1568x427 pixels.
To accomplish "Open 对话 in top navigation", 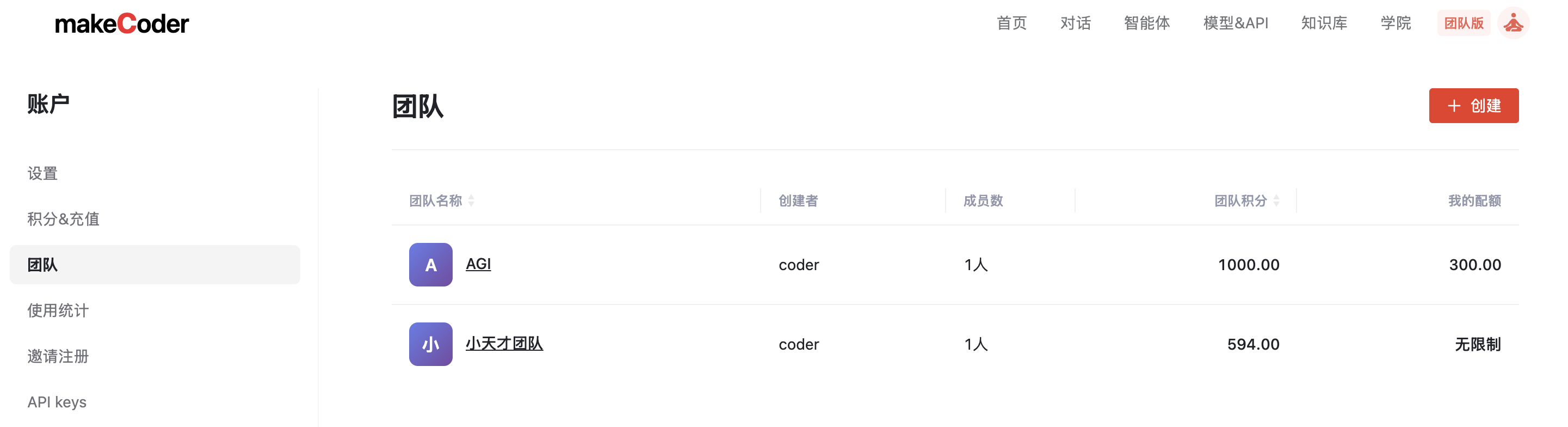I will [x=1075, y=23].
